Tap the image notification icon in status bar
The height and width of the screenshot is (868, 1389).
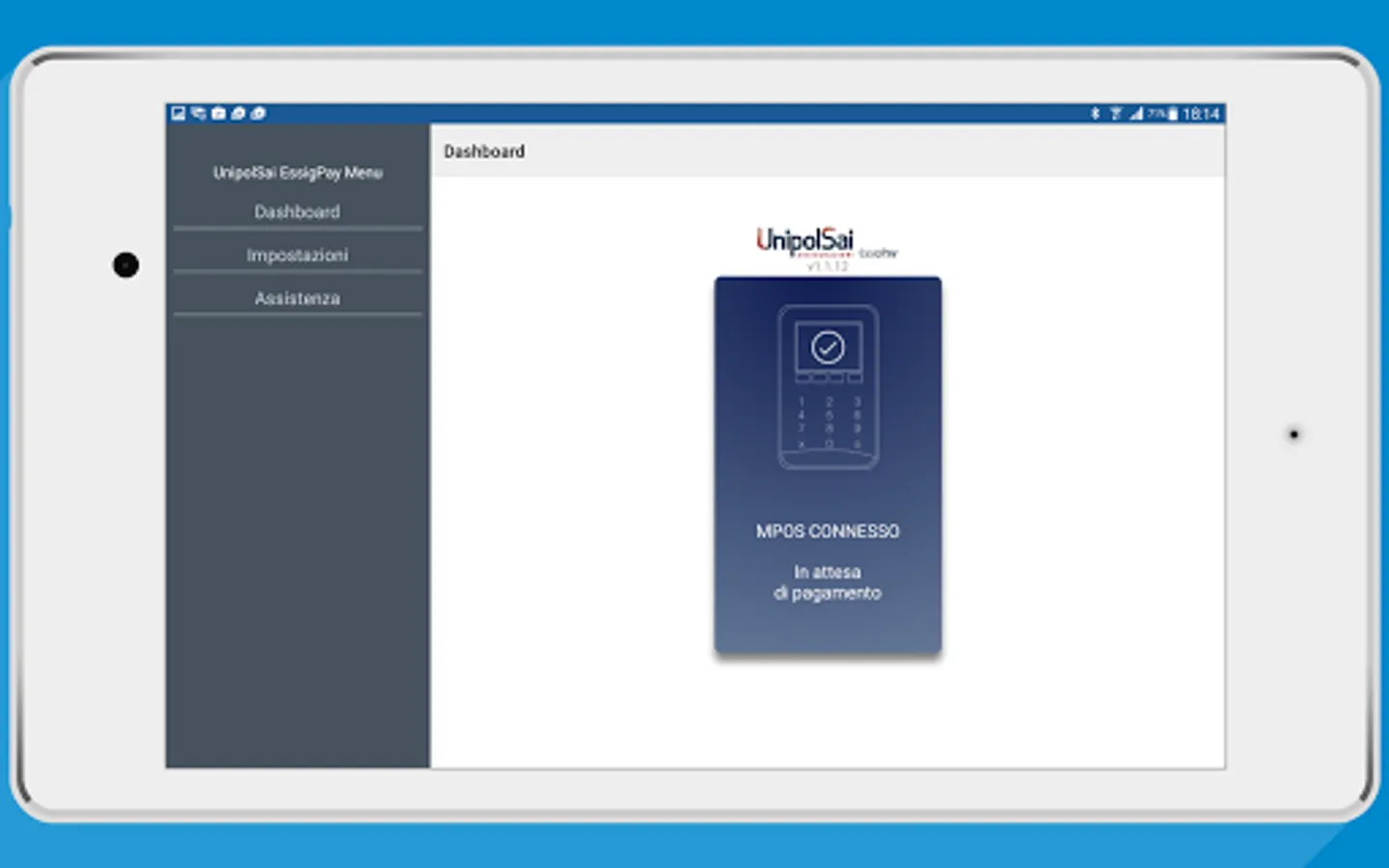178,113
